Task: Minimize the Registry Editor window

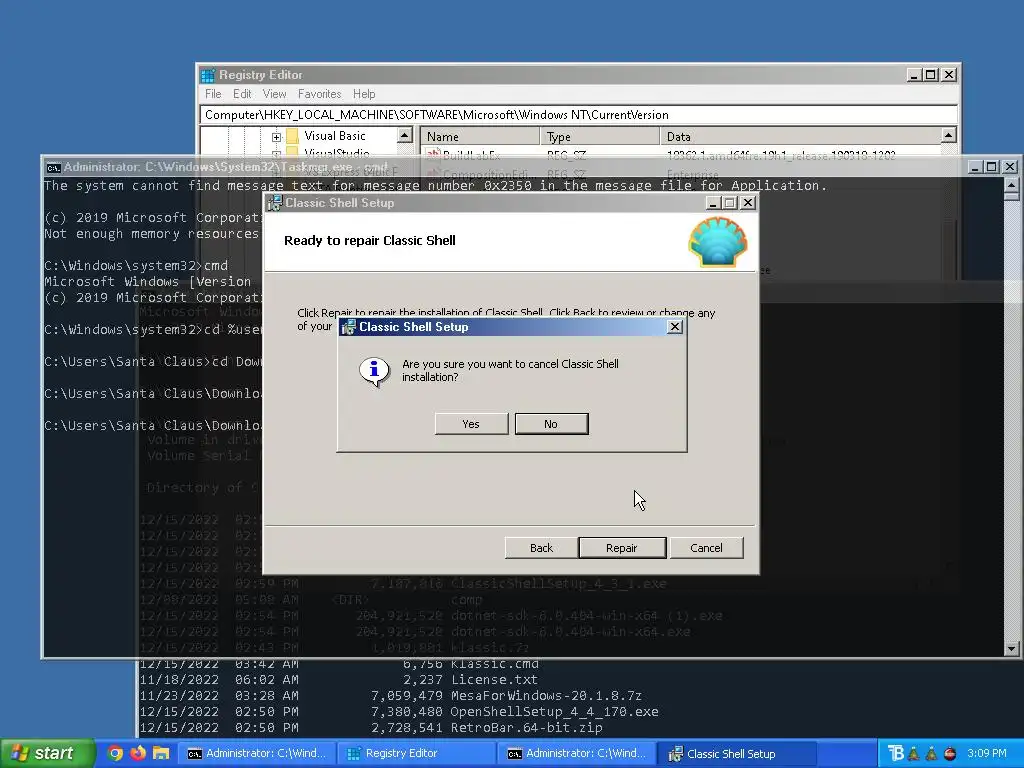Action: (x=916, y=75)
